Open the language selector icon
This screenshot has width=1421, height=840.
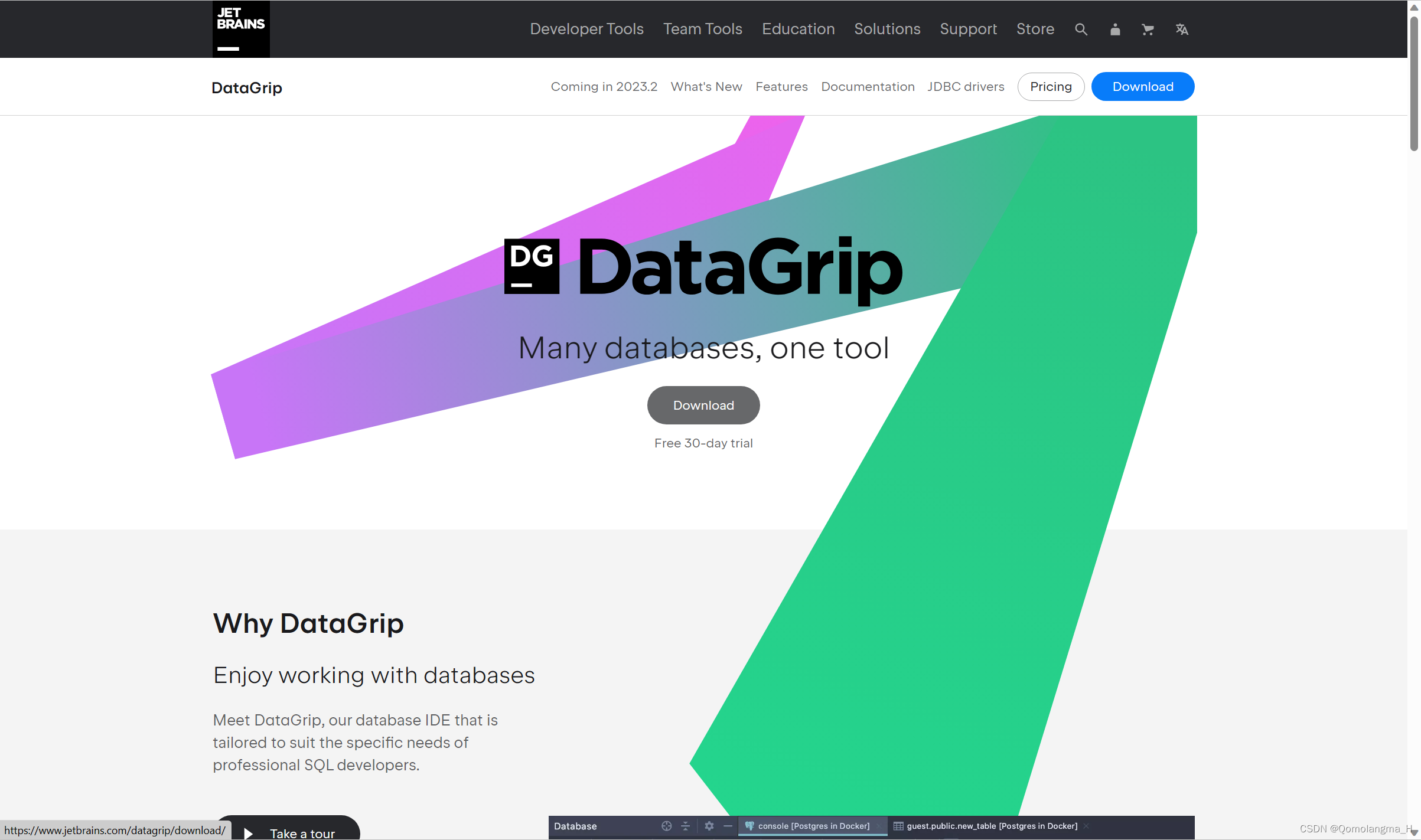pos(1182,30)
